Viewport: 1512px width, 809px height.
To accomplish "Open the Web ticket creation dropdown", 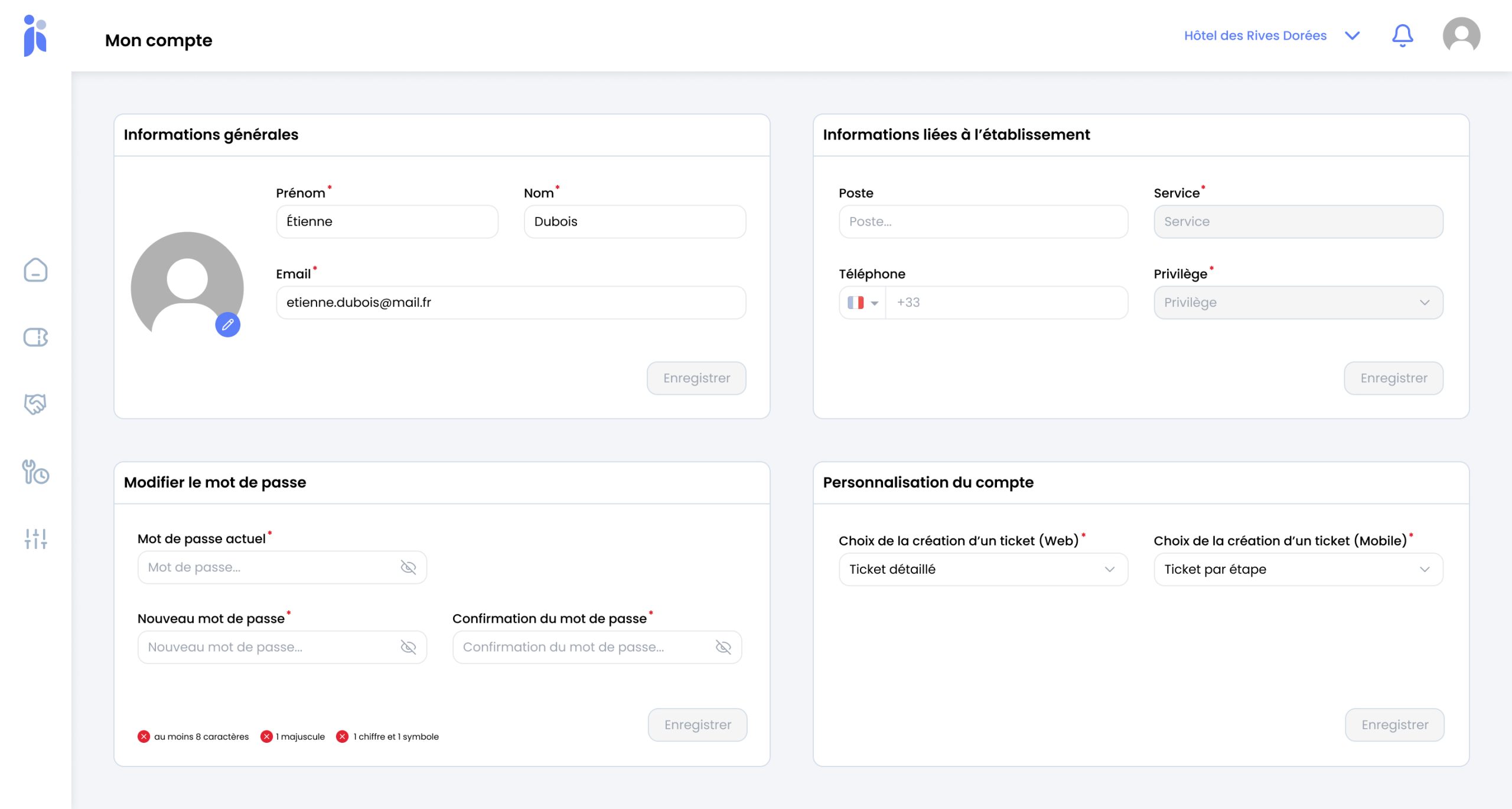I will 983,569.
